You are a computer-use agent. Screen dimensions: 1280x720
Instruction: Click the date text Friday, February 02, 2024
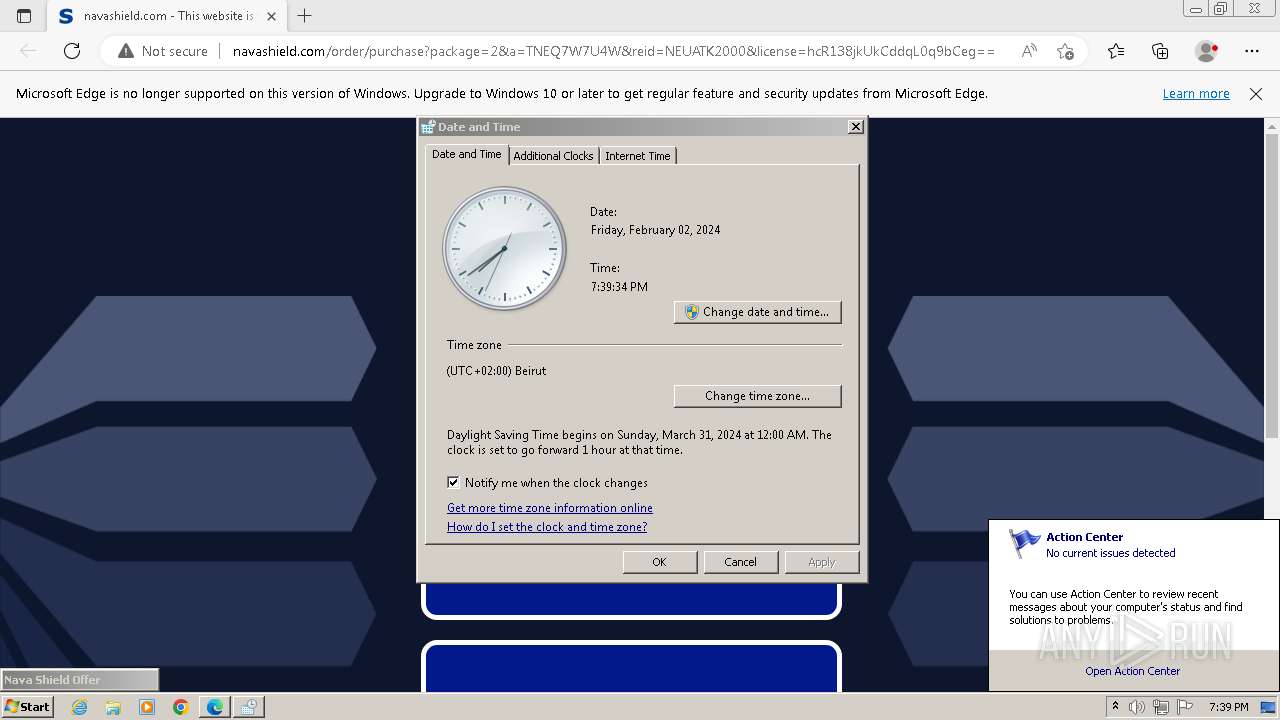pyautogui.click(x=655, y=230)
